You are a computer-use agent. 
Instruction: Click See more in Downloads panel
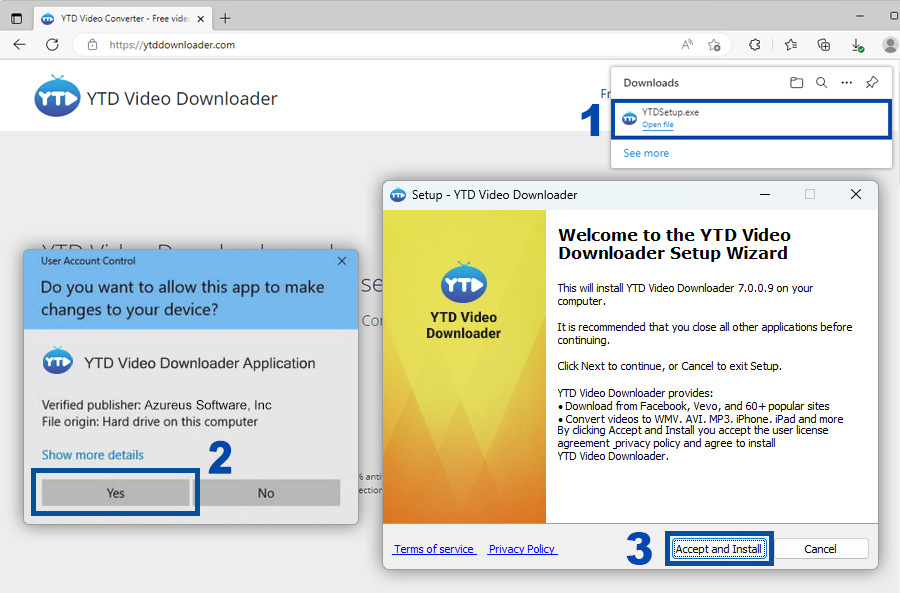(646, 153)
